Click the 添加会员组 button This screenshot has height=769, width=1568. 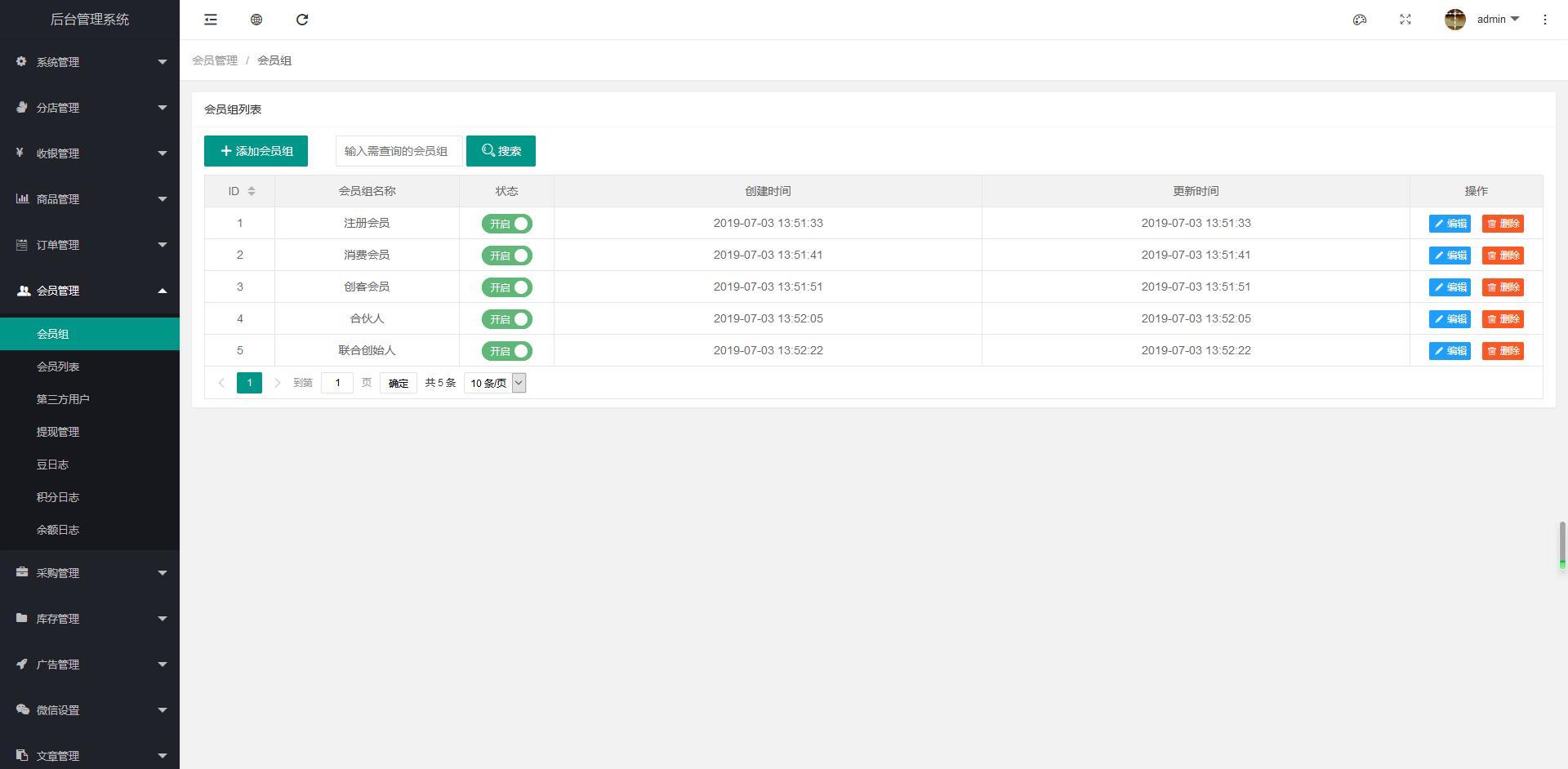pos(256,151)
